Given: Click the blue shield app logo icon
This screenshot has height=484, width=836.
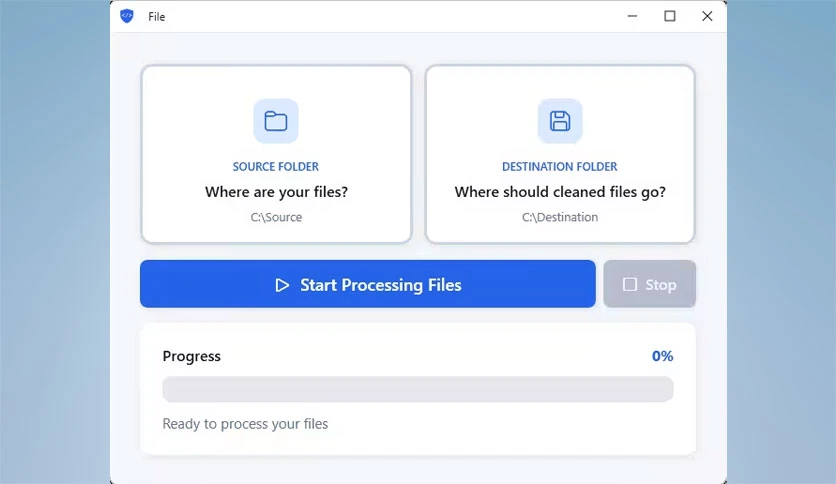Looking at the screenshot, I should [x=126, y=16].
